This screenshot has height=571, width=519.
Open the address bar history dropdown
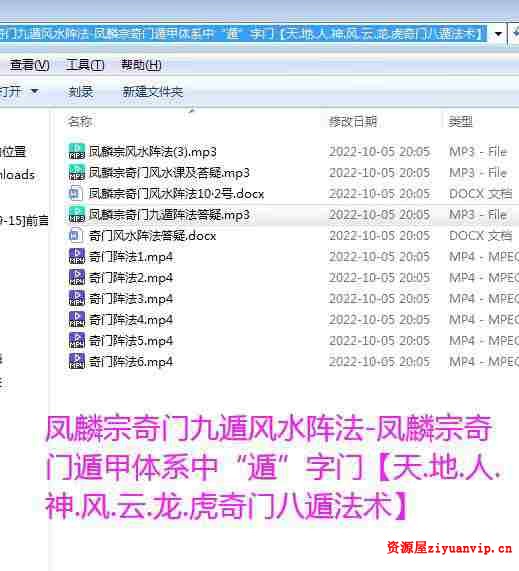pos(498,34)
